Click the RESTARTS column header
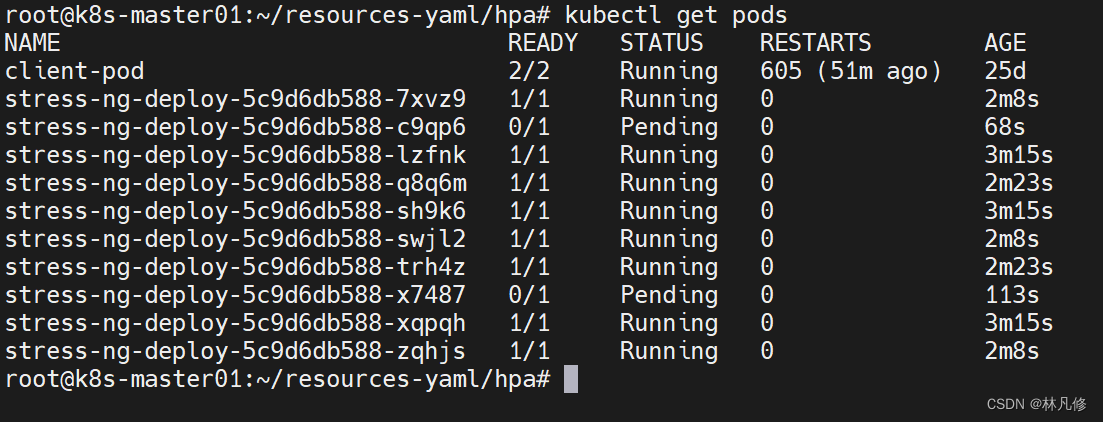The height and width of the screenshot is (422, 1103). click(815, 43)
